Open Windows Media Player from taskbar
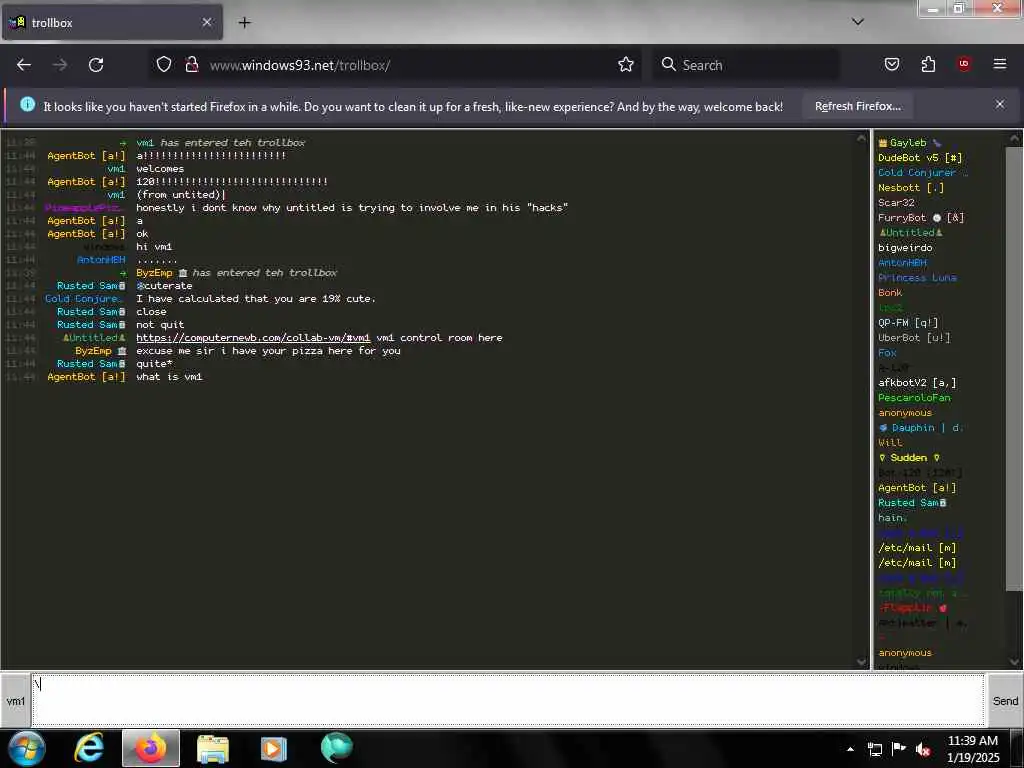The height and width of the screenshot is (768, 1024). (274, 748)
